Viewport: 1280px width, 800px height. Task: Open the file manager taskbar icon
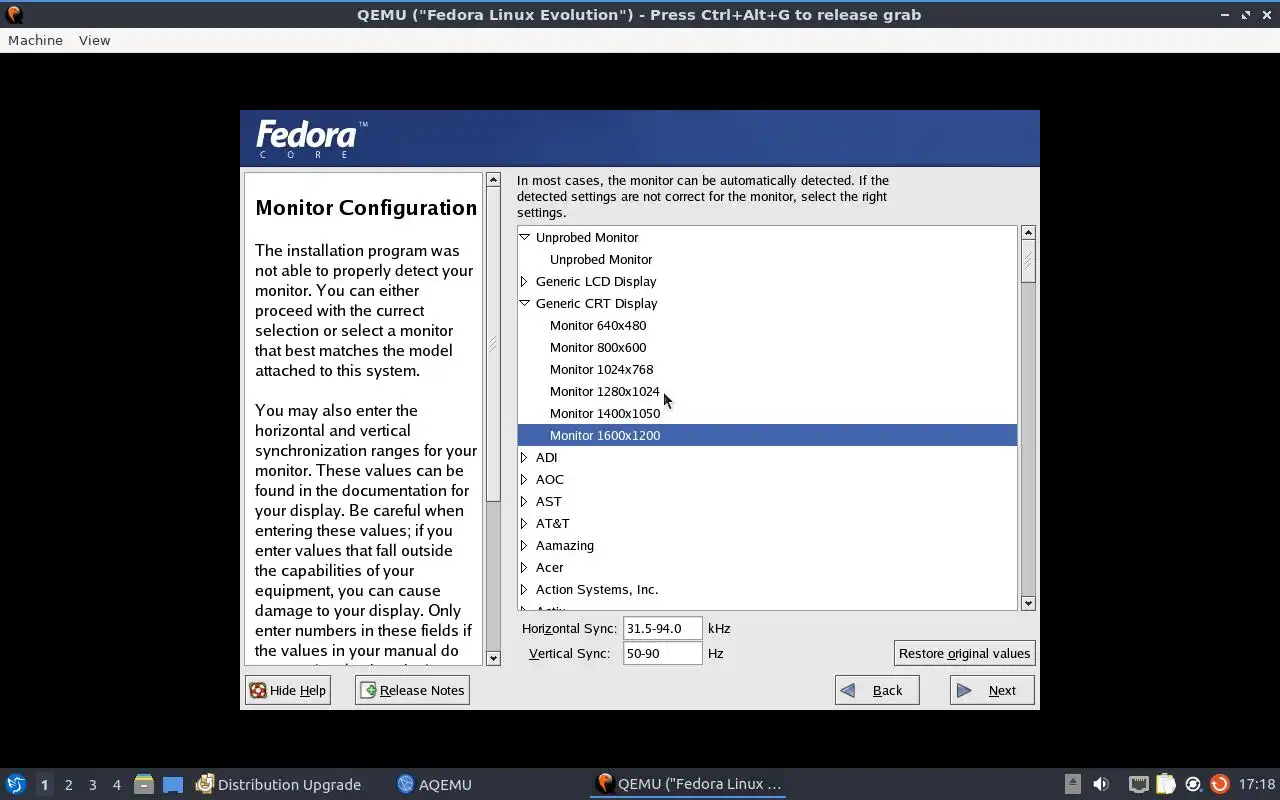pos(144,784)
